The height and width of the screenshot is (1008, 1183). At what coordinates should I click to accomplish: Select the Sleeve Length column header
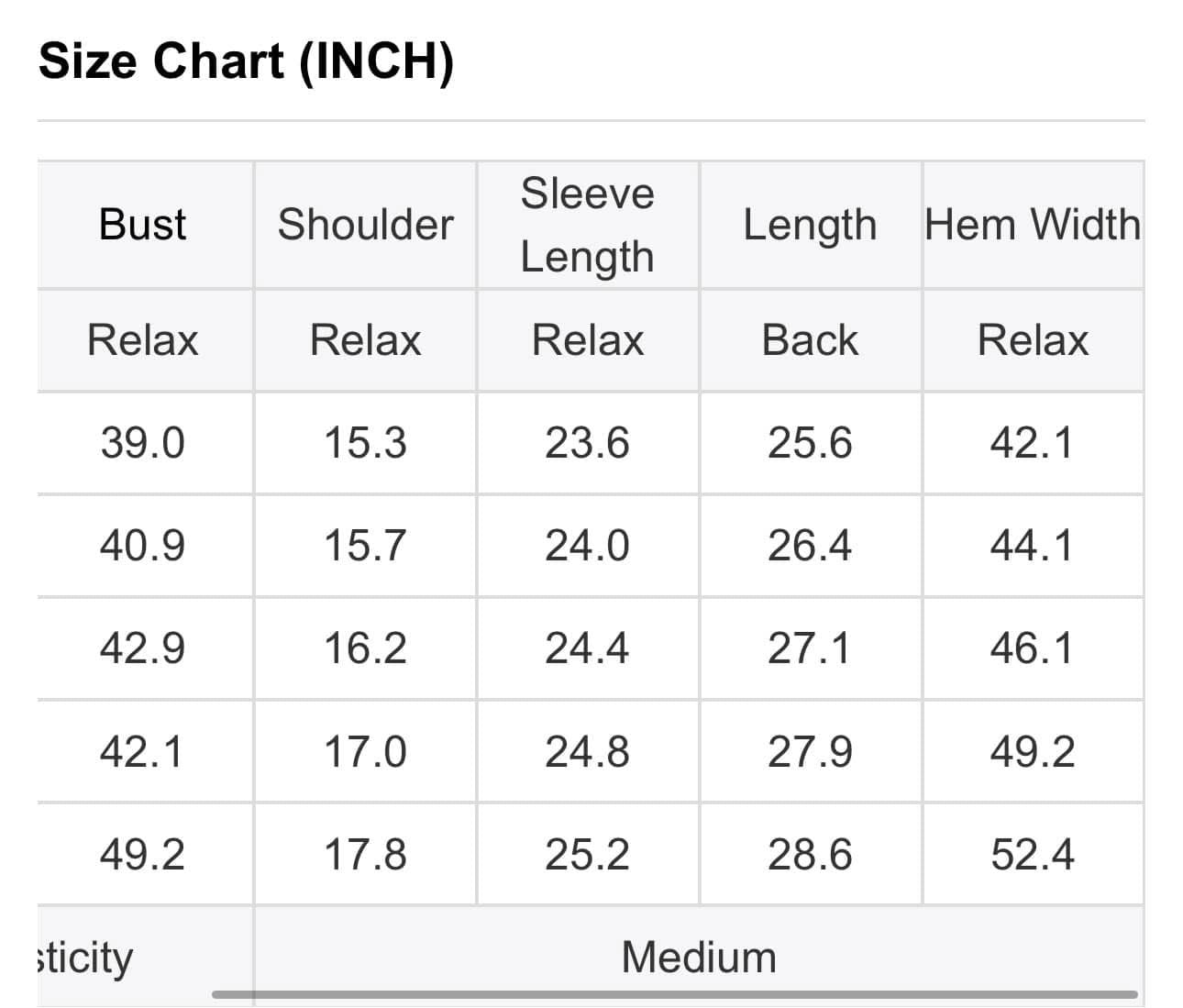(588, 225)
